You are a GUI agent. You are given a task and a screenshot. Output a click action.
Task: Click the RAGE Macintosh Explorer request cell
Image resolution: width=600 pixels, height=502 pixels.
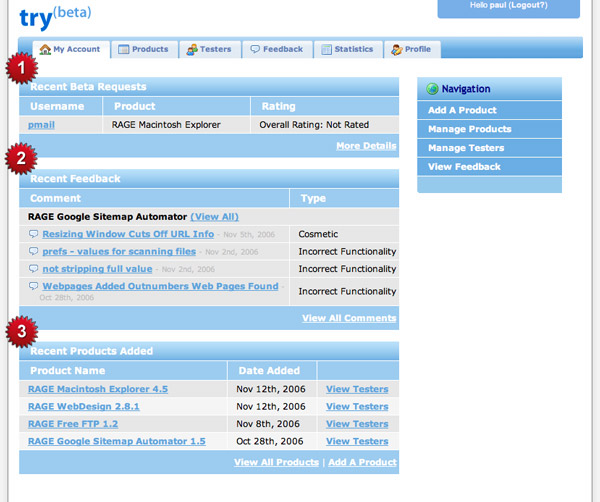point(176,125)
